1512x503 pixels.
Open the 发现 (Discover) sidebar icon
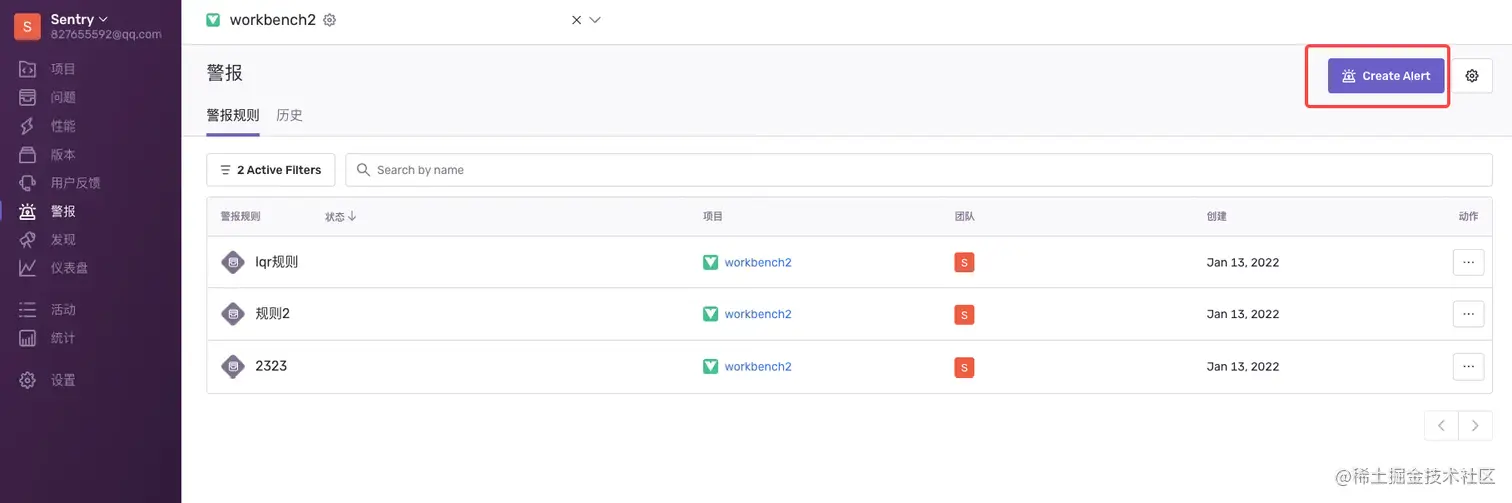point(28,239)
